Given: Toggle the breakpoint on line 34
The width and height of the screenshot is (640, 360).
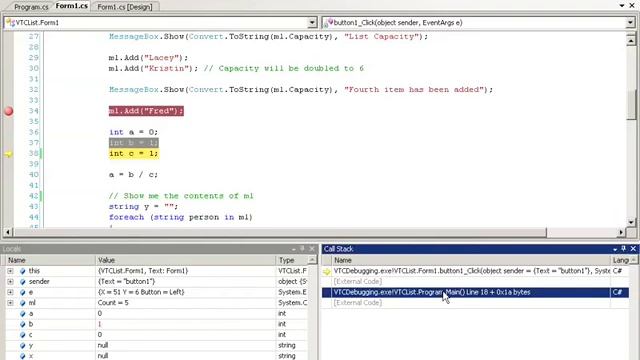Looking at the screenshot, I should tap(9, 111).
